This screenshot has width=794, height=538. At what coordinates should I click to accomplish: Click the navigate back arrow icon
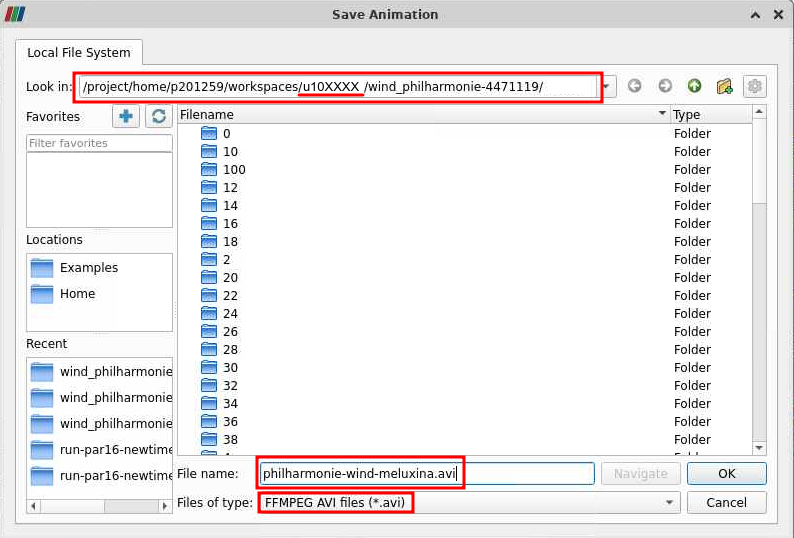634,87
